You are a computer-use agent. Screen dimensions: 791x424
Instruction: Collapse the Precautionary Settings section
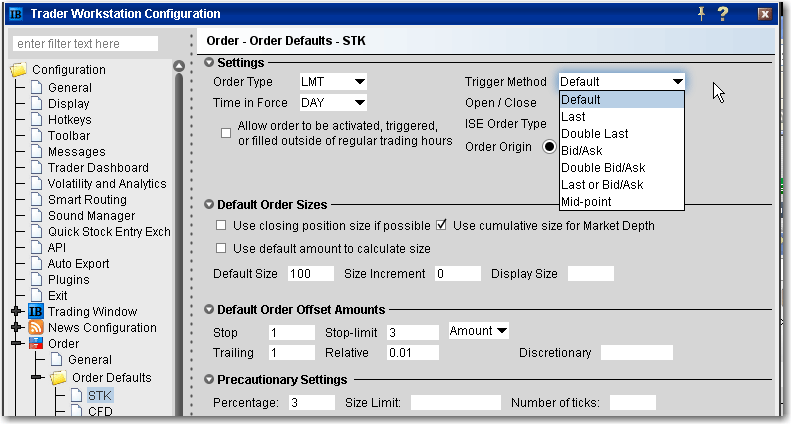pos(209,380)
